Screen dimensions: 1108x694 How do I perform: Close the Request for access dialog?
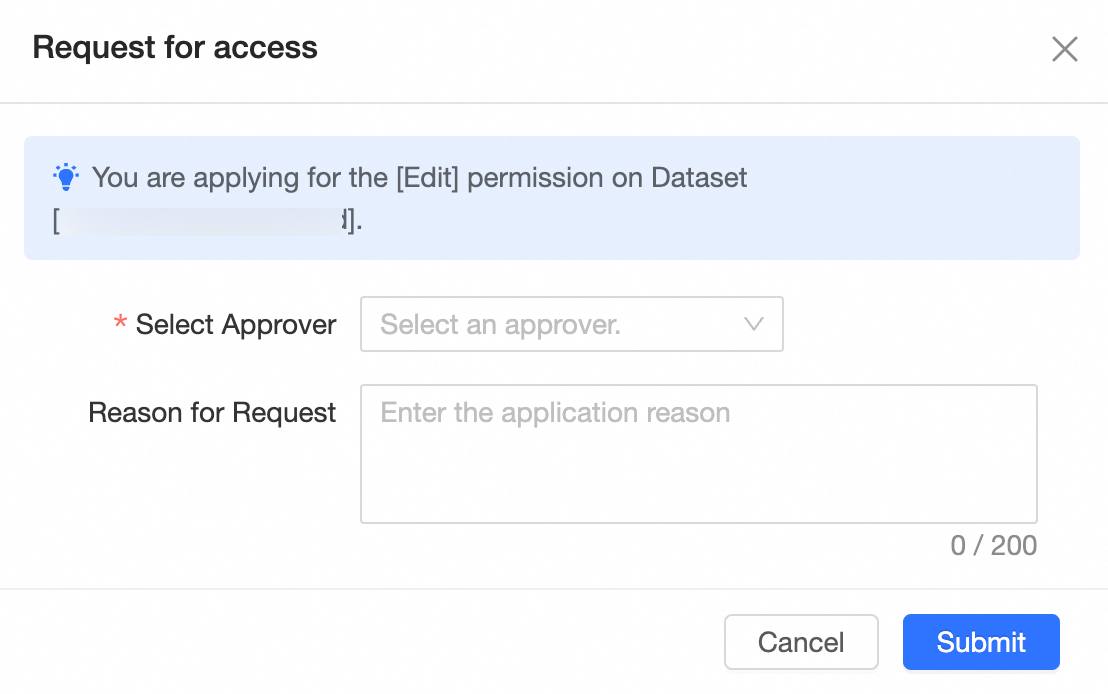1064,49
